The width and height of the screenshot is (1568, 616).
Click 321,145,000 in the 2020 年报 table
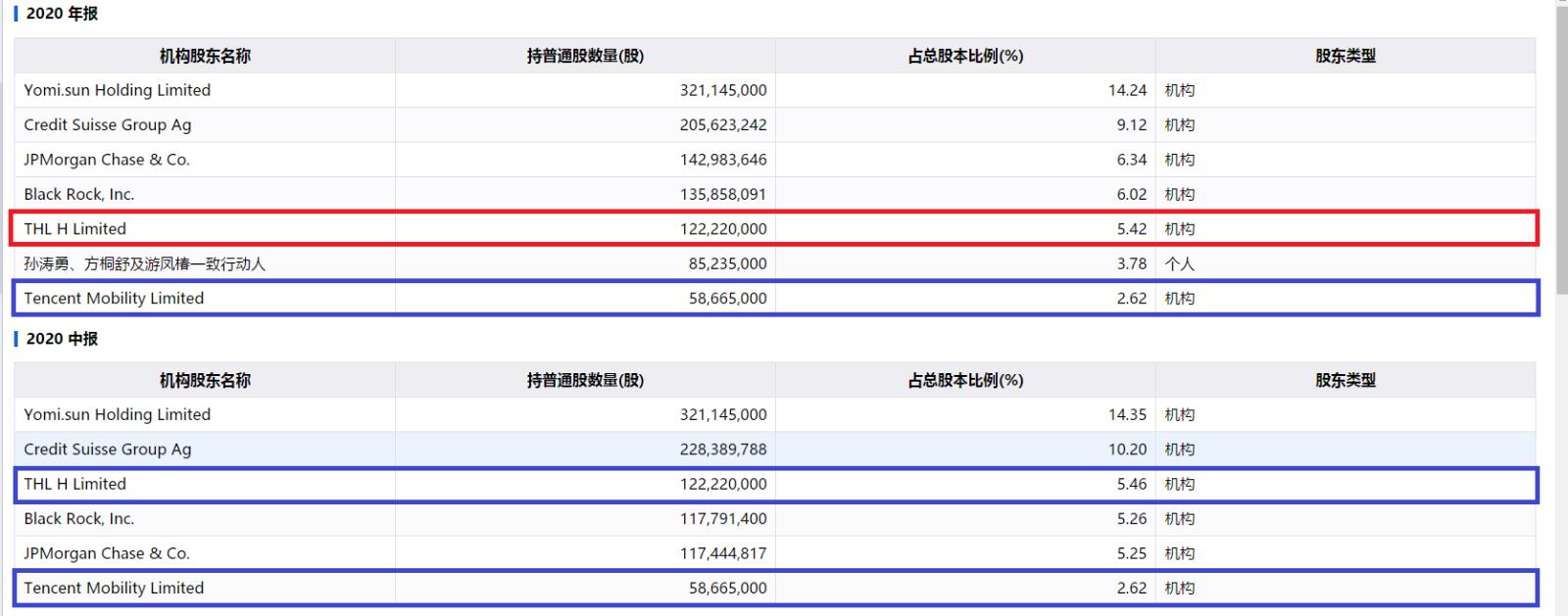(723, 90)
